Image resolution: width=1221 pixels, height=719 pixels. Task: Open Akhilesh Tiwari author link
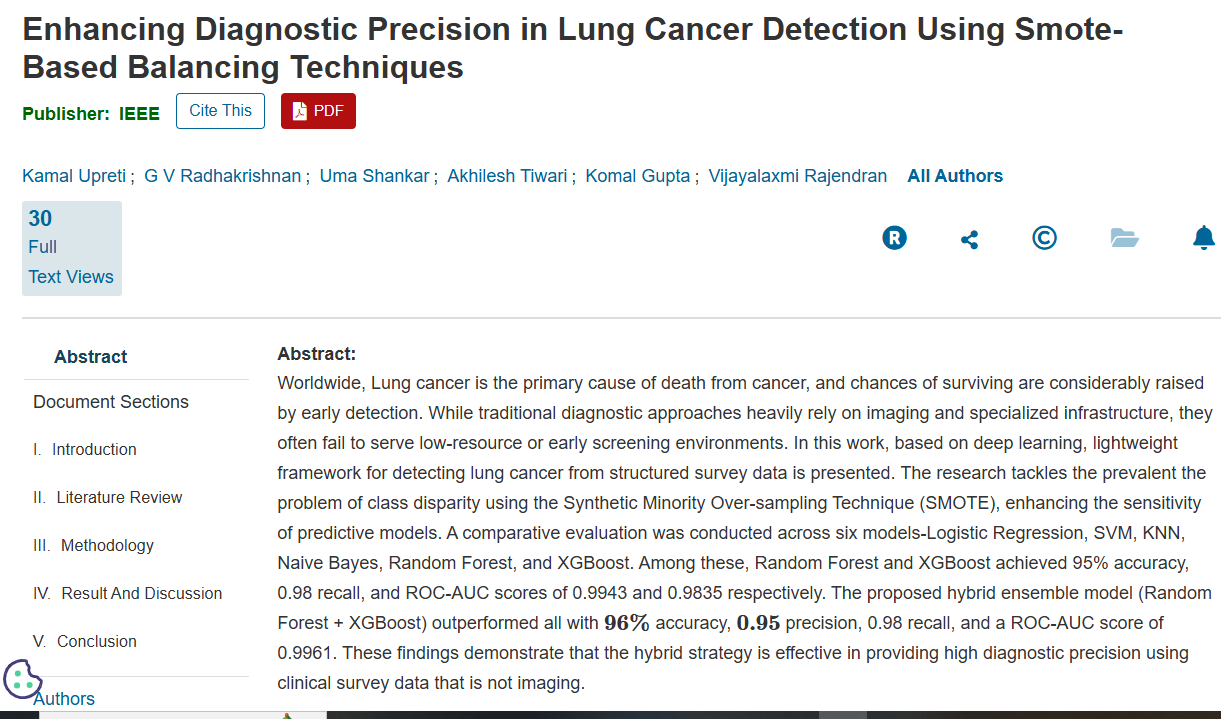coord(507,176)
